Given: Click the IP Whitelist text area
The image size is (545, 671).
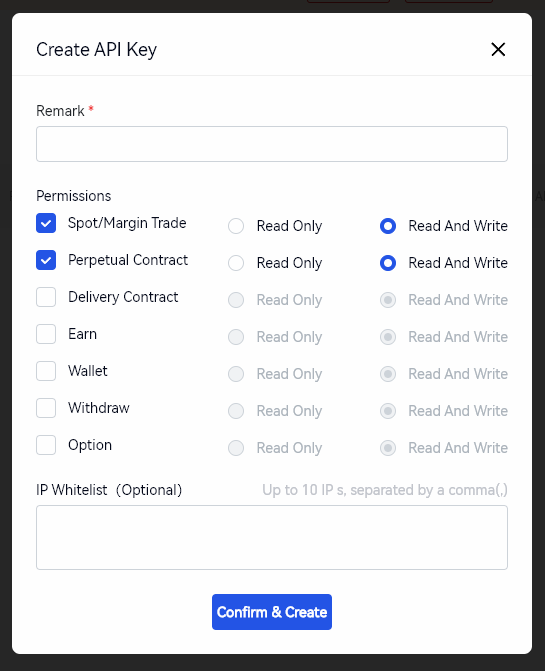Looking at the screenshot, I should pyautogui.click(x=272, y=537).
